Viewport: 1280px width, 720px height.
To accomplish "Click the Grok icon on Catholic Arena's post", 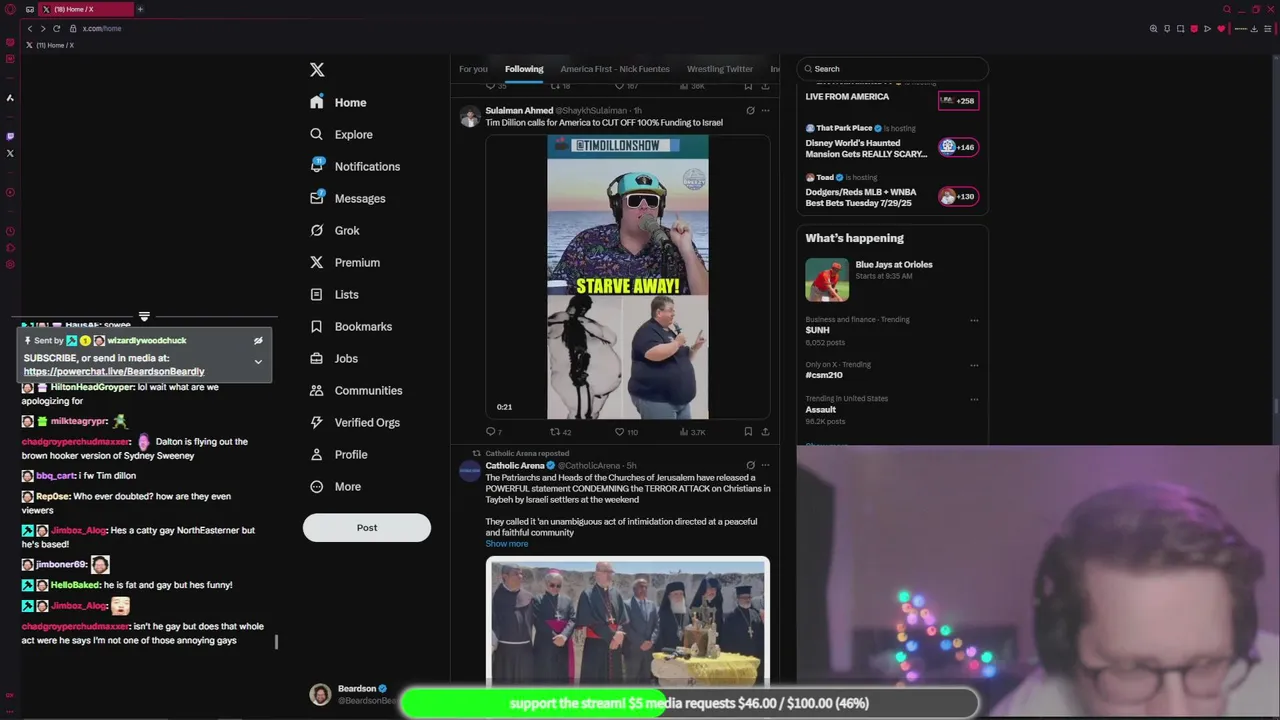I will pyautogui.click(x=750, y=465).
